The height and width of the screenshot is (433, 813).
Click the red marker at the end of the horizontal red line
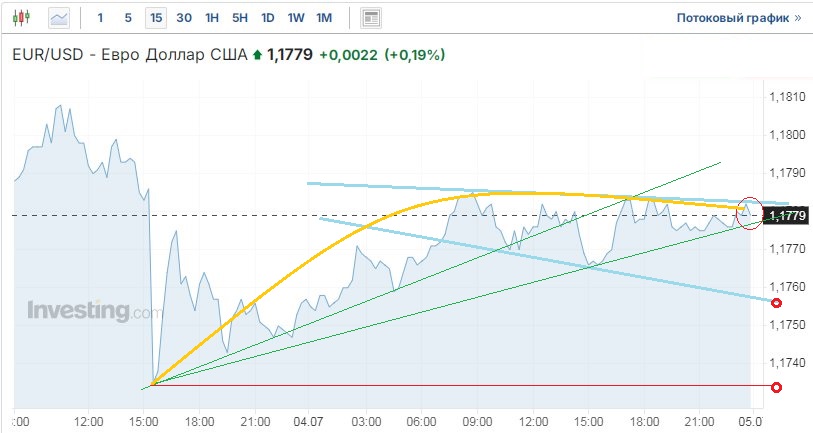776,386
